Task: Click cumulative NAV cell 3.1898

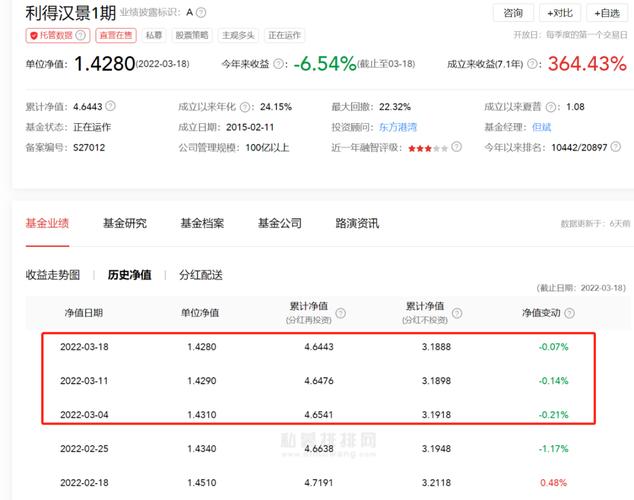Action: pos(436,381)
